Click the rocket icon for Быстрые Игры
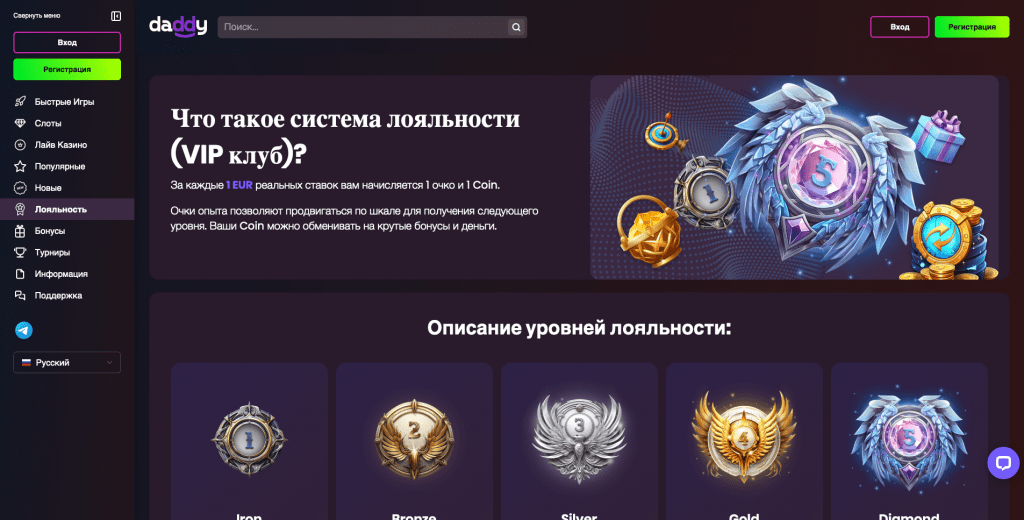1024x520 pixels. [20, 101]
